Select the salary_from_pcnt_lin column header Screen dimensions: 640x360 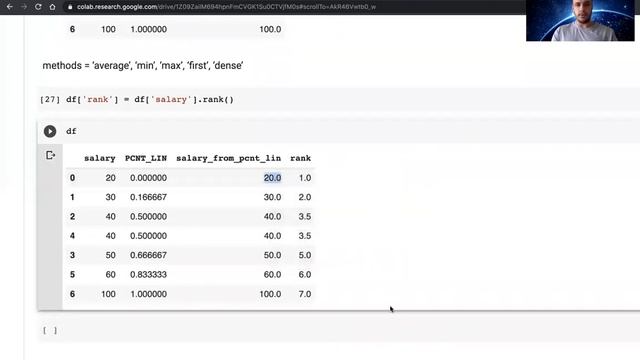229,158
